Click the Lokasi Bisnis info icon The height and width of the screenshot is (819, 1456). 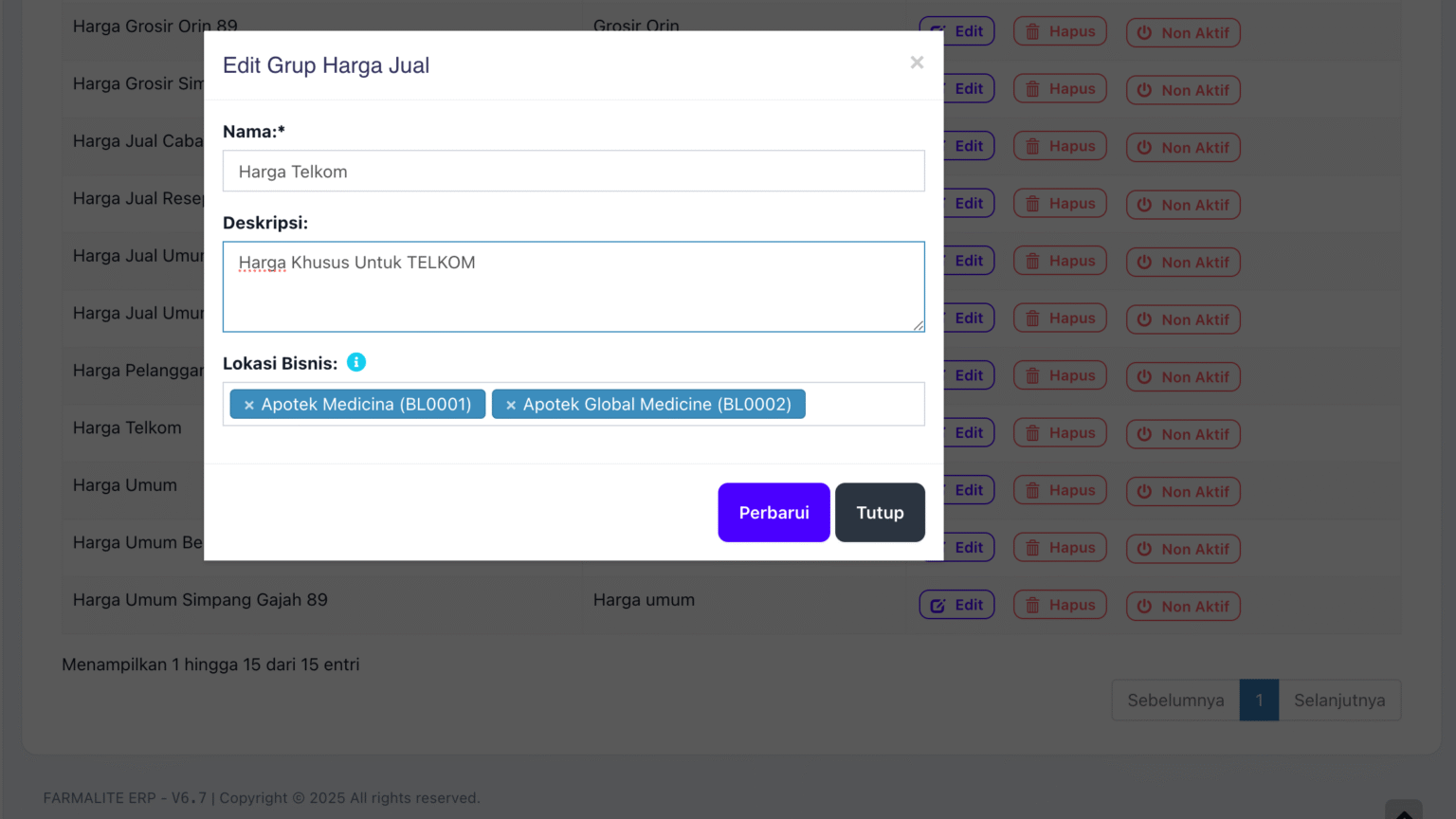tap(356, 362)
